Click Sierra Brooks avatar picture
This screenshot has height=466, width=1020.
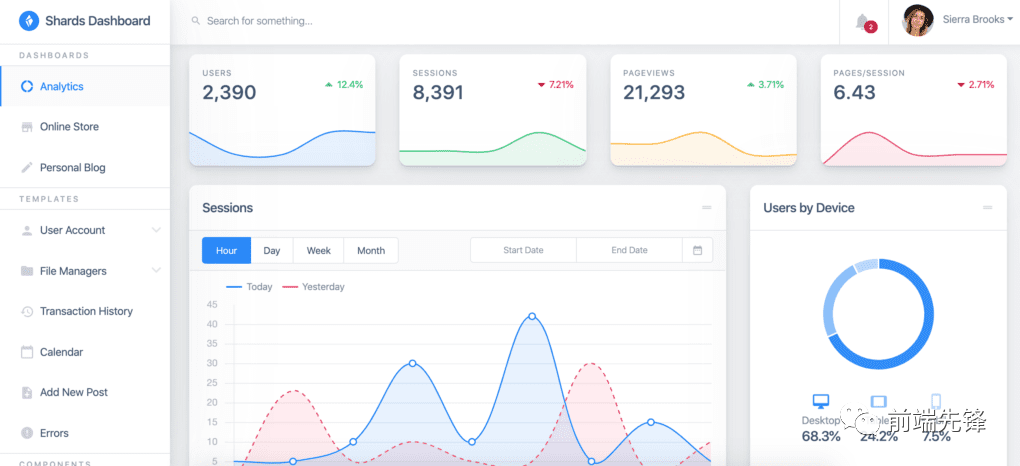918,21
